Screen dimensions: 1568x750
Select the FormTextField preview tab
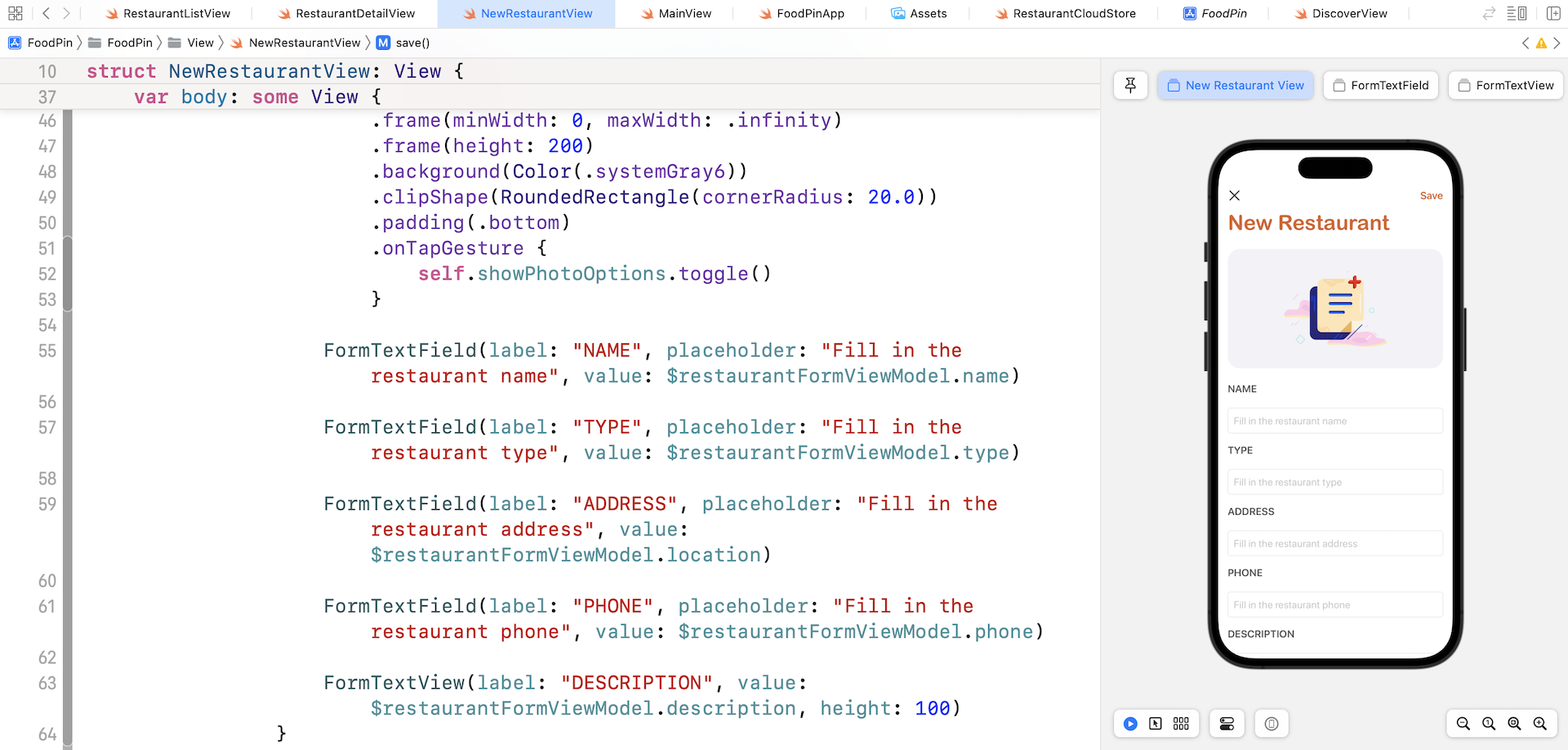[x=1381, y=85]
